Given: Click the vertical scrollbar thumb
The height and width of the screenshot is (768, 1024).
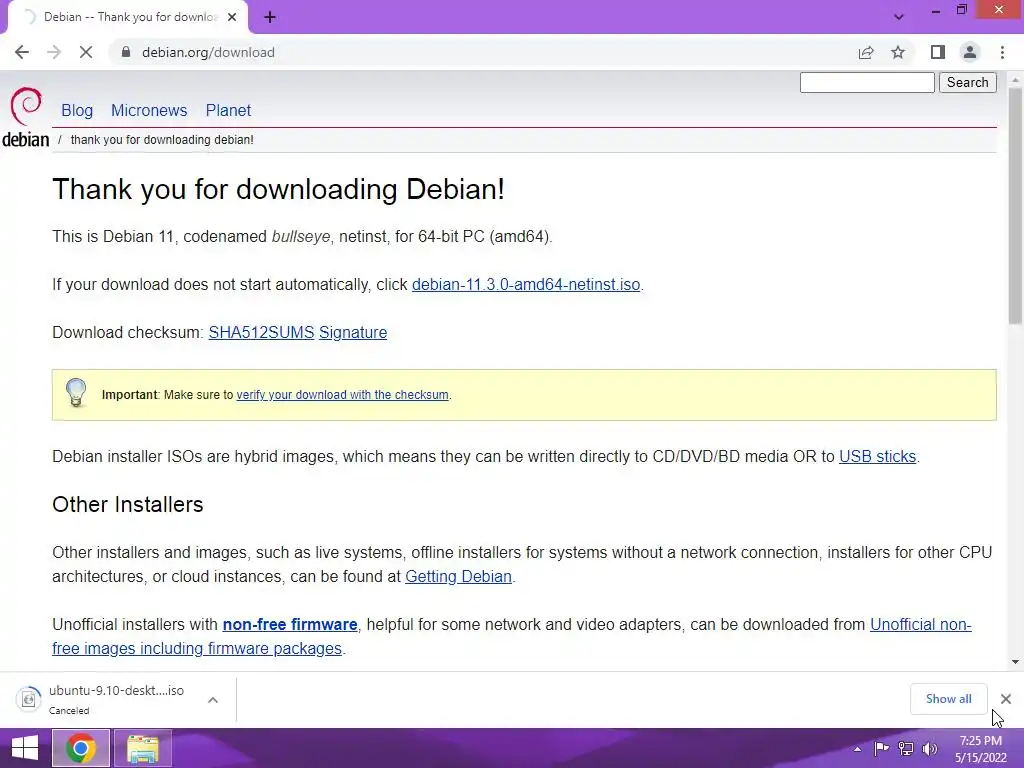Looking at the screenshot, I should tap(1015, 206).
